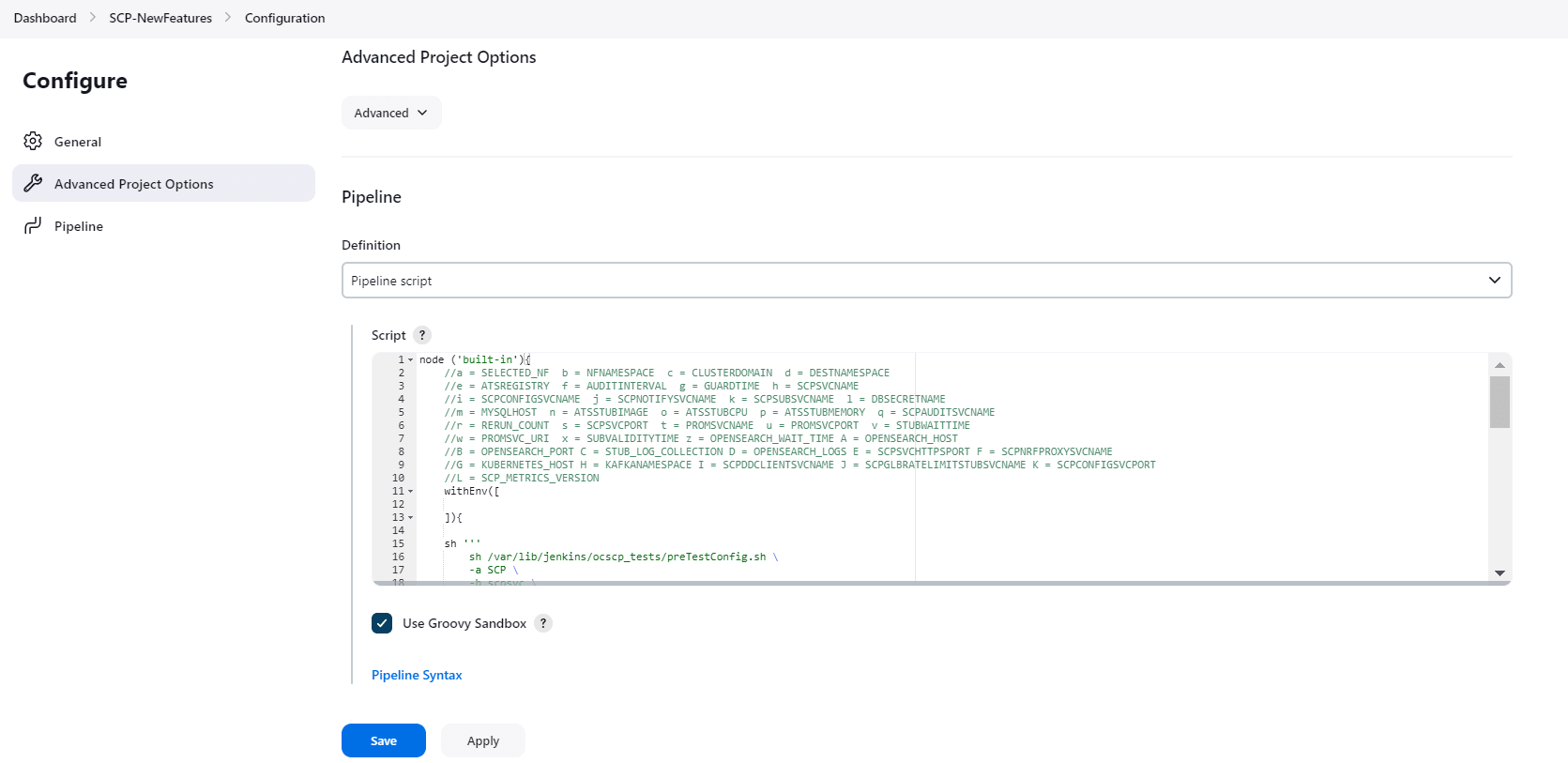The height and width of the screenshot is (763, 1568).
Task: Collapse code fold at line 1
Action: tap(410, 359)
